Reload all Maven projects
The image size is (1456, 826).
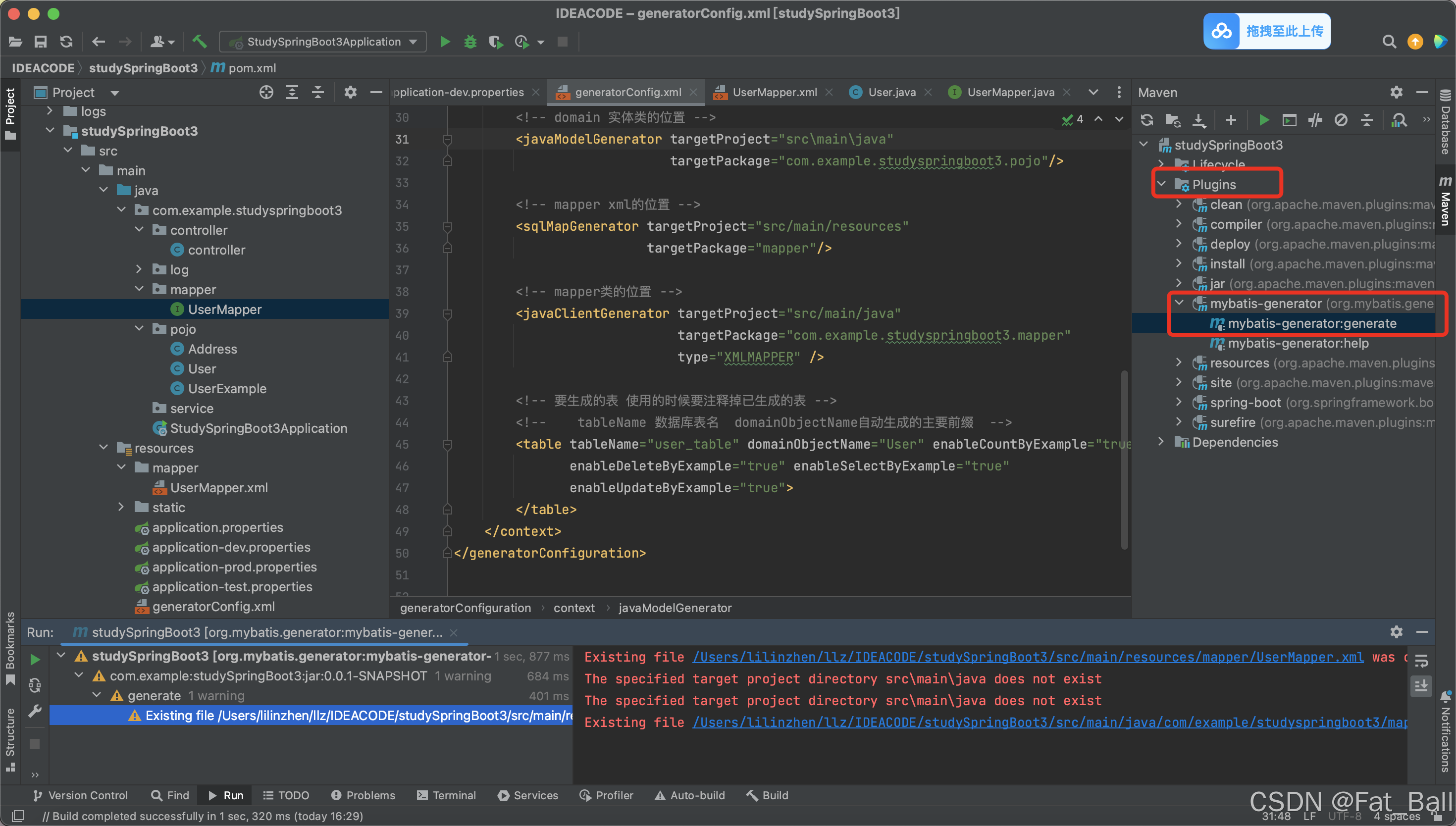(1146, 120)
